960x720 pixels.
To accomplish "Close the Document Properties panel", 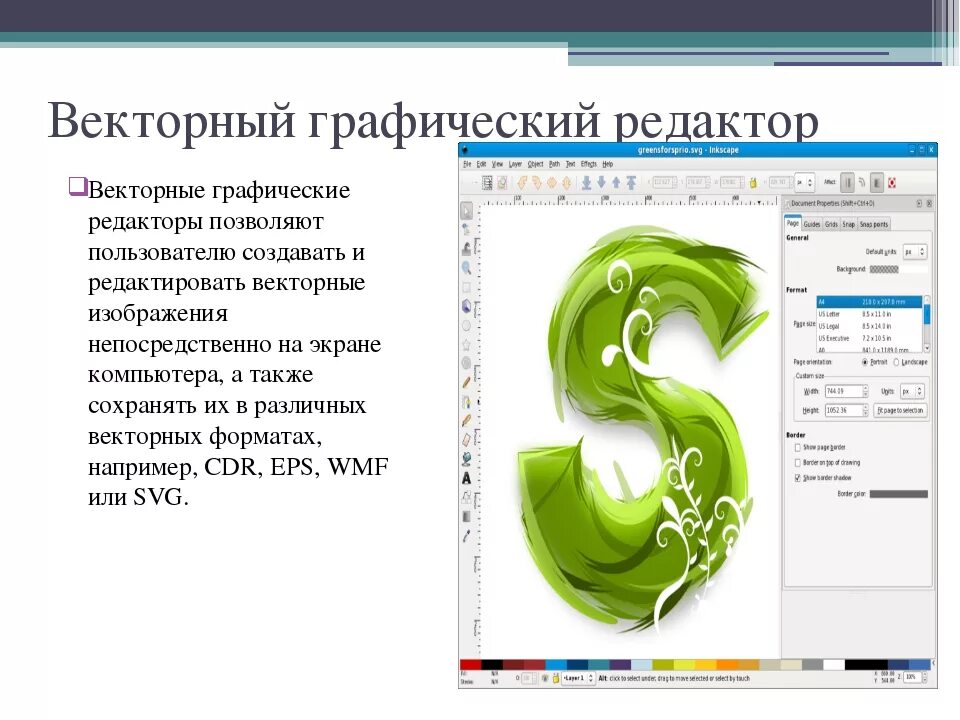I will (x=929, y=203).
